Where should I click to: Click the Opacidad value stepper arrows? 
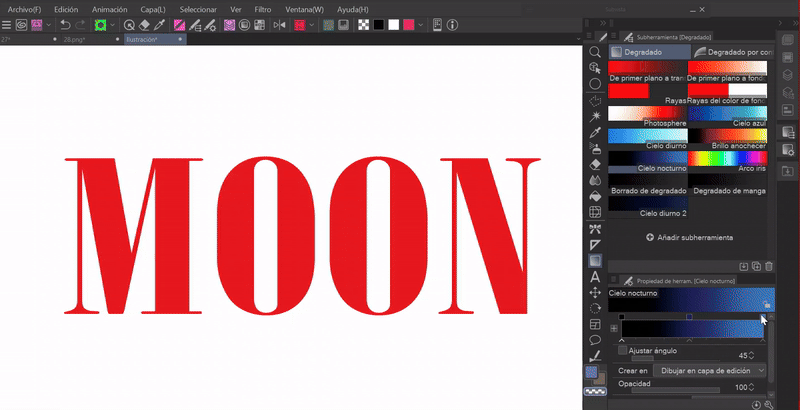751,388
